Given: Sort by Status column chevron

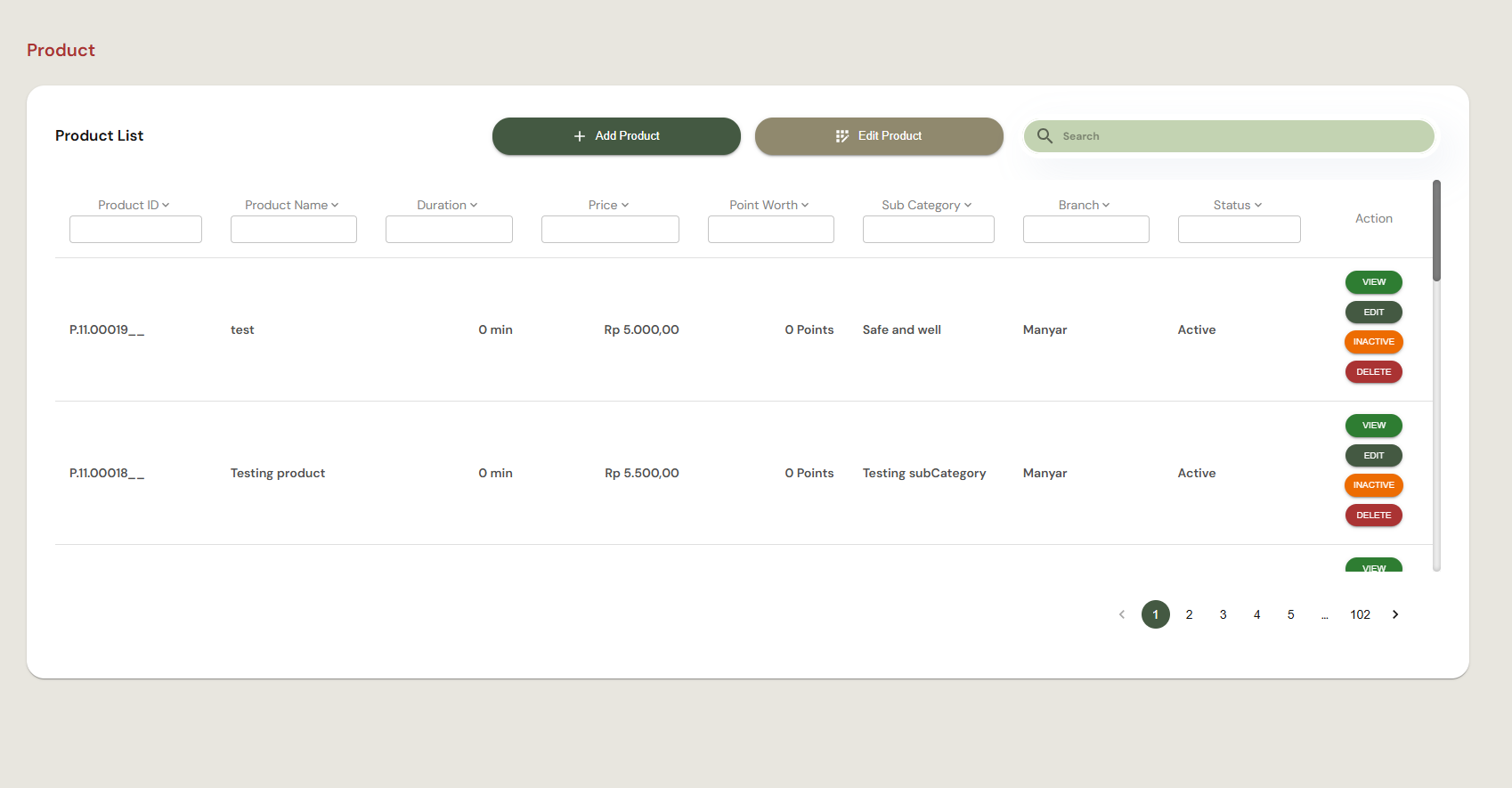Looking at the screenshot, I should pyautogui.click(x=1258, y=205).
